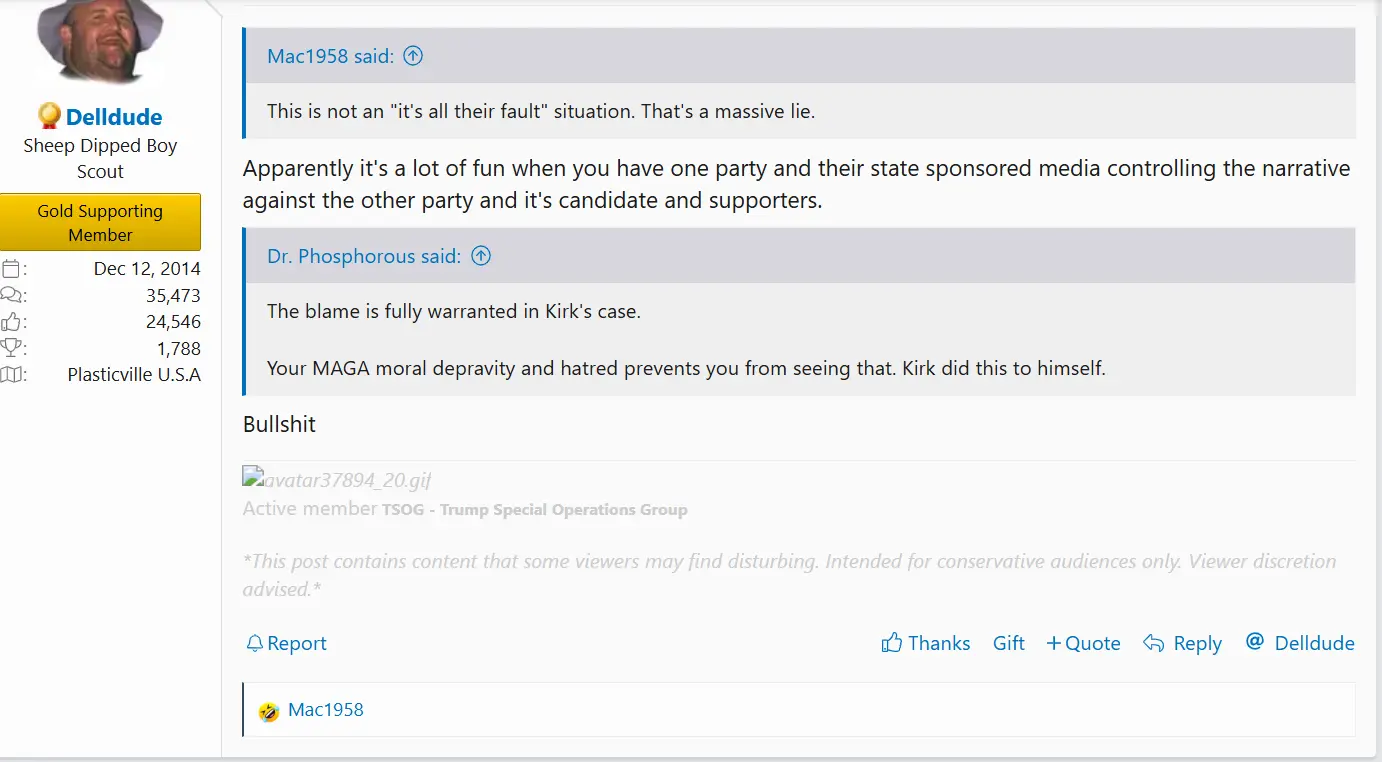Click the thumbs-up Thanks icon
1382x762 pixels.
(891, 643)
